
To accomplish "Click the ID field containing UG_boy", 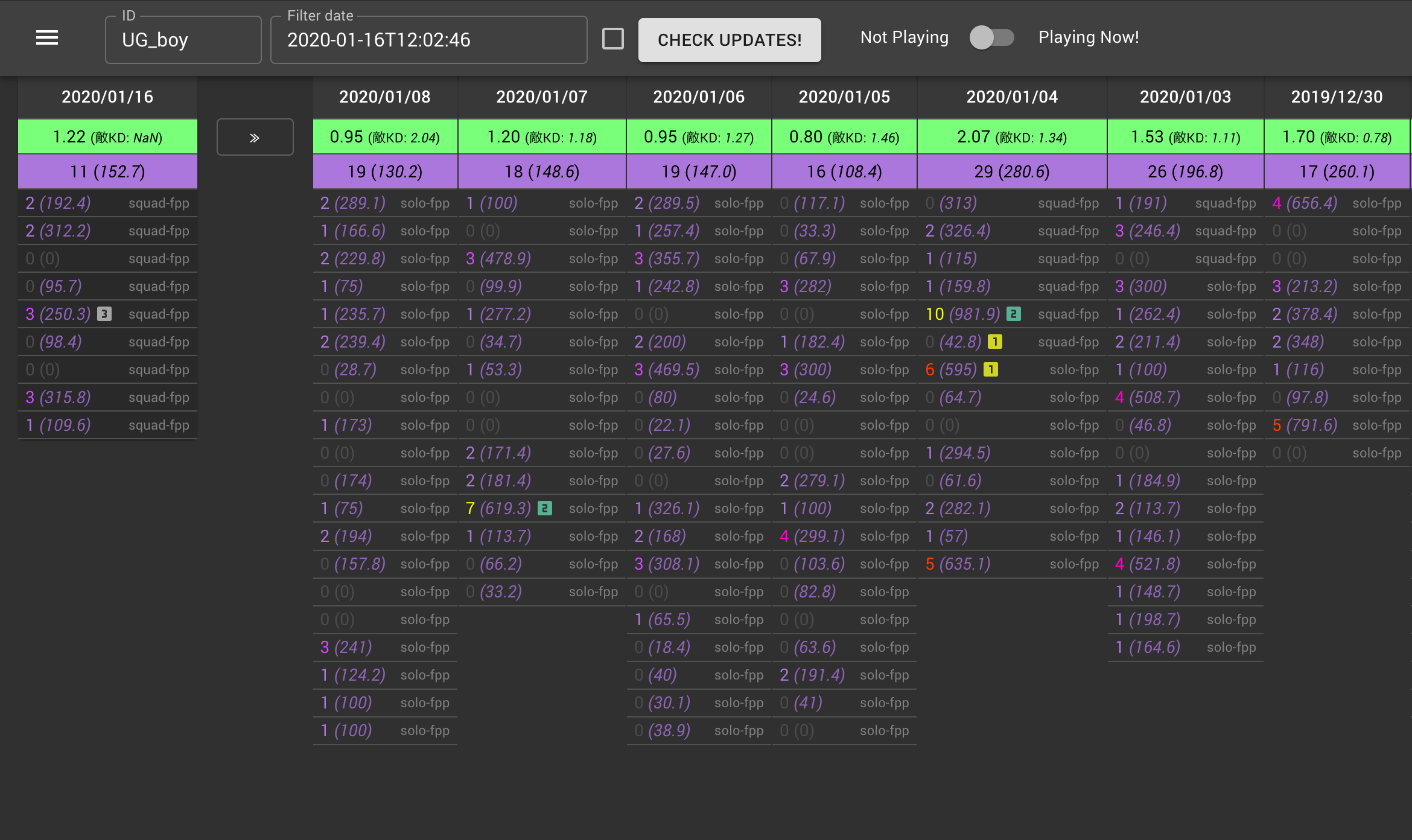I will 183,40.
